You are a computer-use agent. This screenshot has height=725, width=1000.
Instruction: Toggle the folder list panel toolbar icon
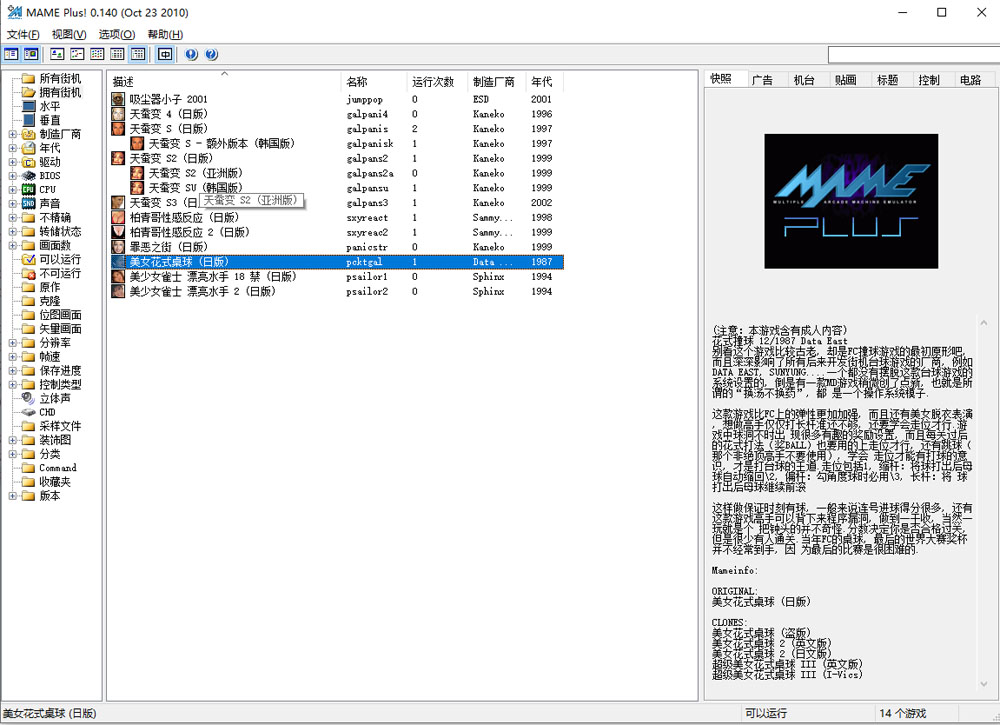[x=11, y=54]
